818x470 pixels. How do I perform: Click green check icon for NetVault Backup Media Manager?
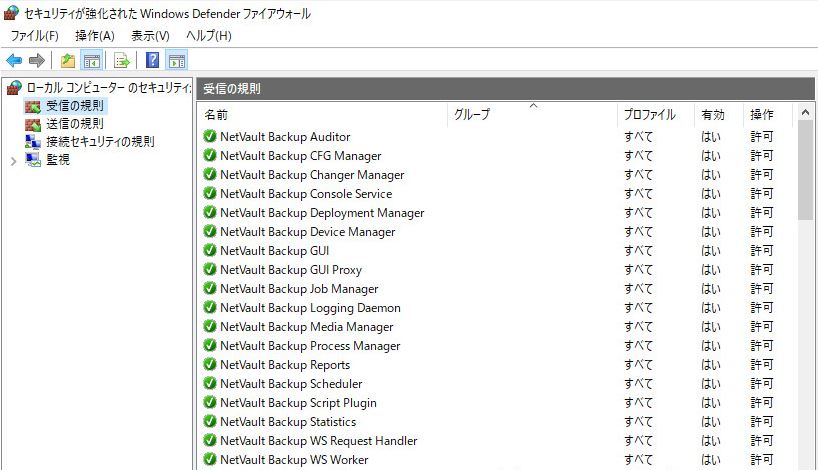210,327
